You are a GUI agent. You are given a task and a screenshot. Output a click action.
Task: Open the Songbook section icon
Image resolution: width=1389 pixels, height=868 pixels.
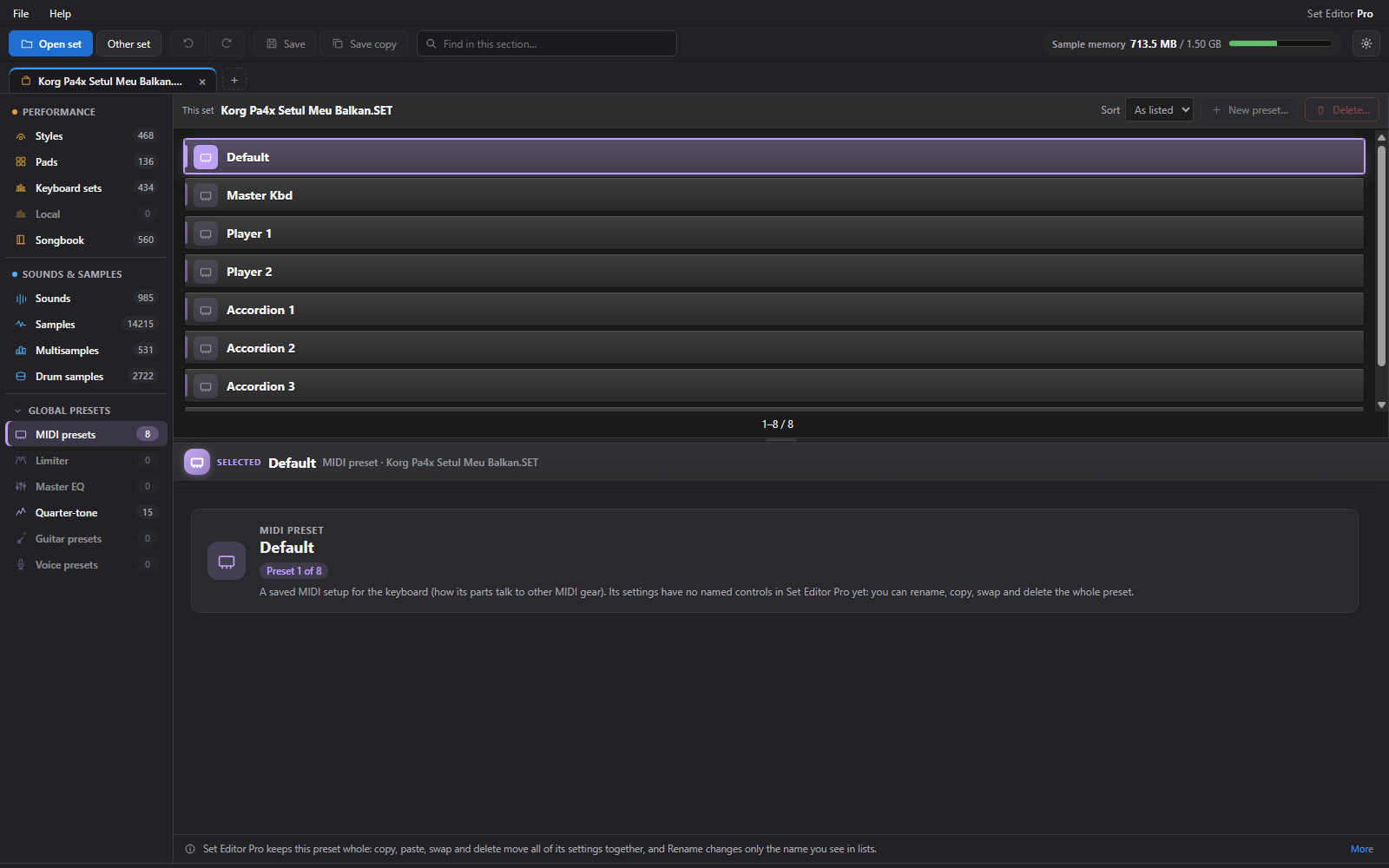[21, 240]
